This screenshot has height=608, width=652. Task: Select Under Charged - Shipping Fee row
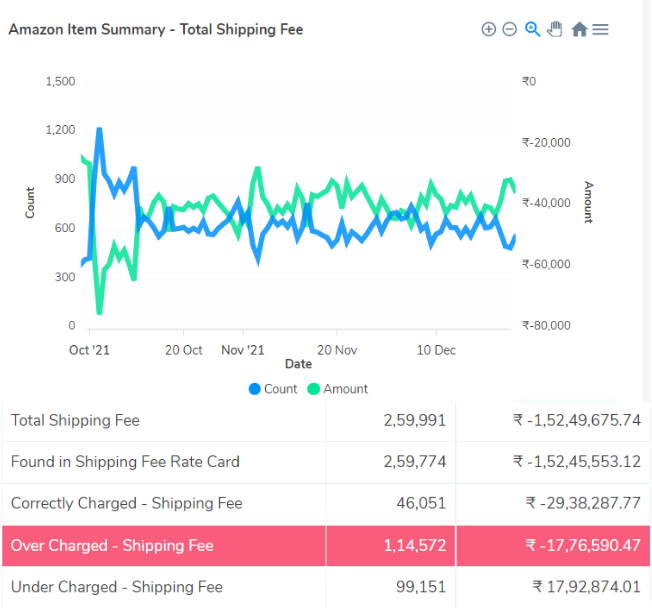click(x=326, y=587)
